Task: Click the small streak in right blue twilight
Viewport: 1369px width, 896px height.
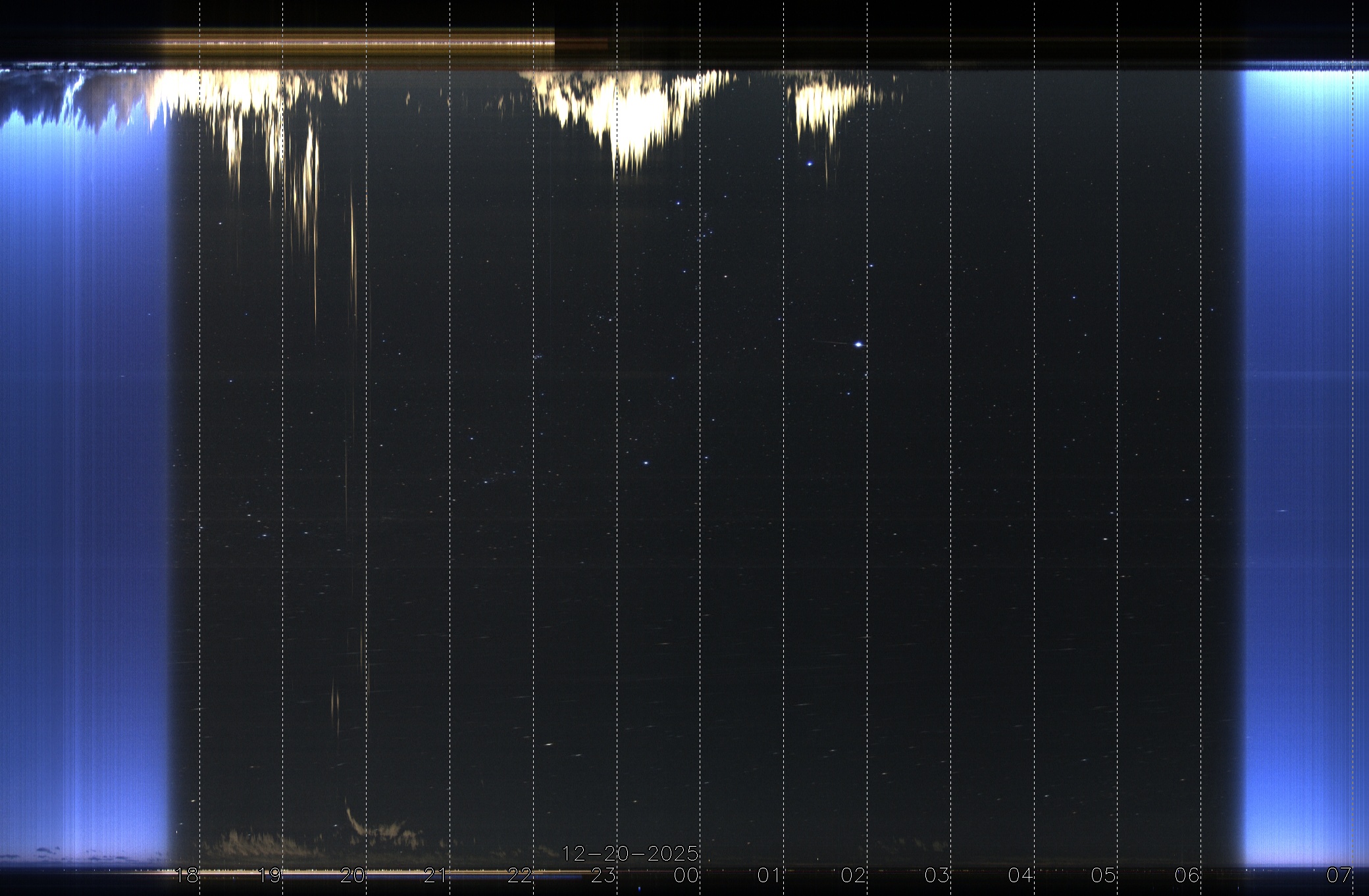Action: pos(1281,511)
